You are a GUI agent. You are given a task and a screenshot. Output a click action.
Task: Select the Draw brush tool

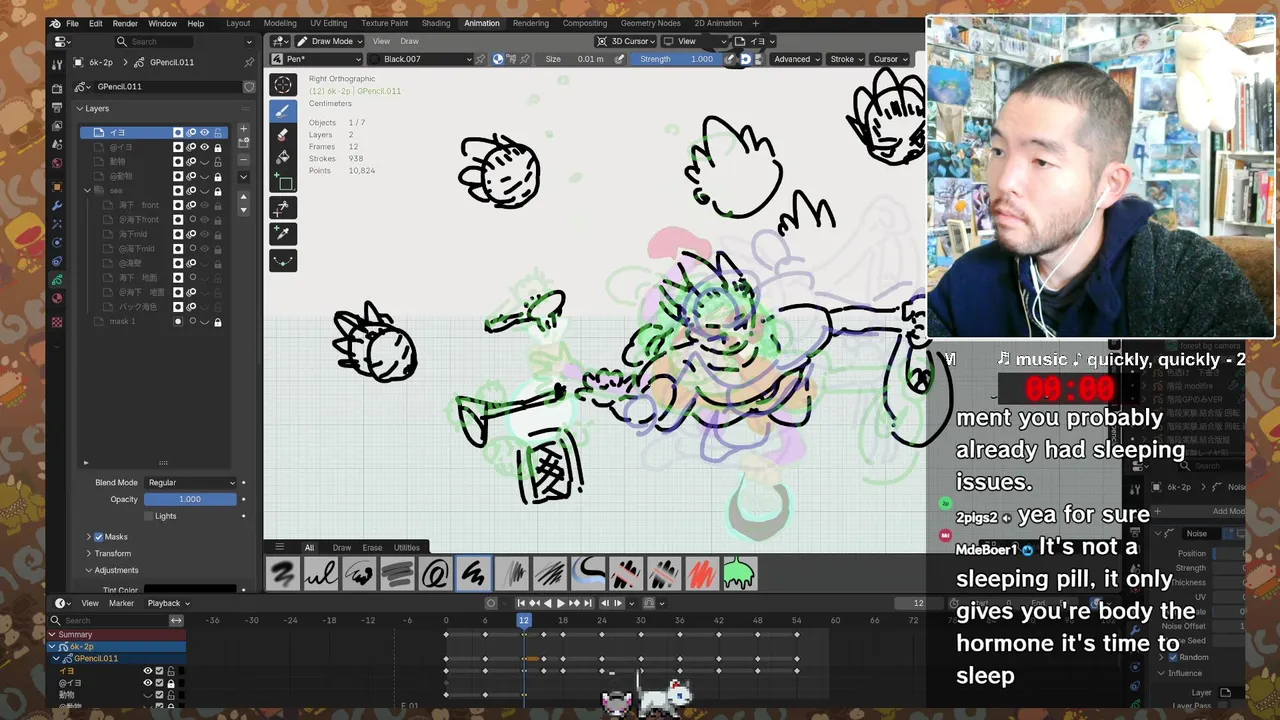click(x=283, y=110)
